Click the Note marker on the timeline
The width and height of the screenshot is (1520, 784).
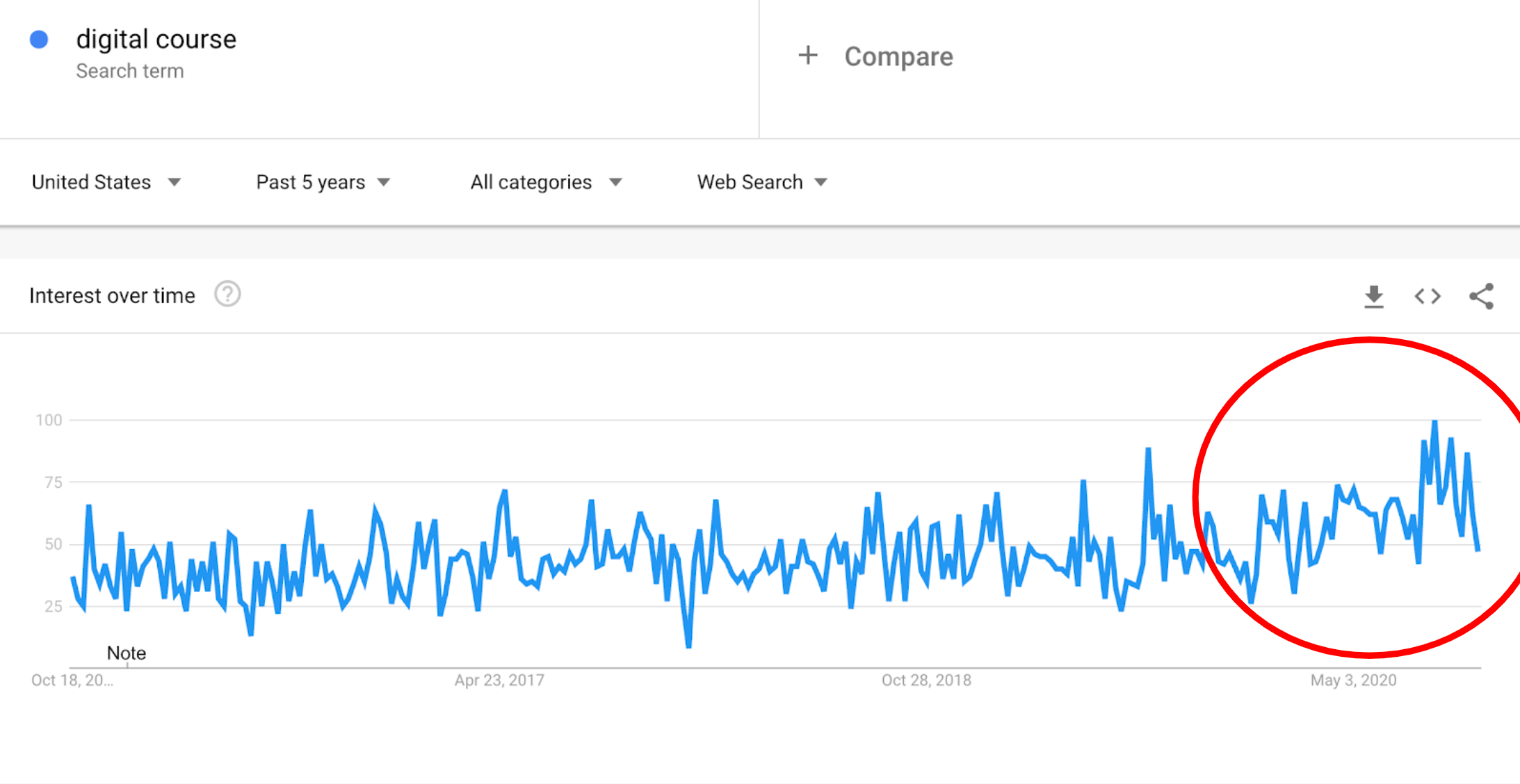(x=127, y=653)
